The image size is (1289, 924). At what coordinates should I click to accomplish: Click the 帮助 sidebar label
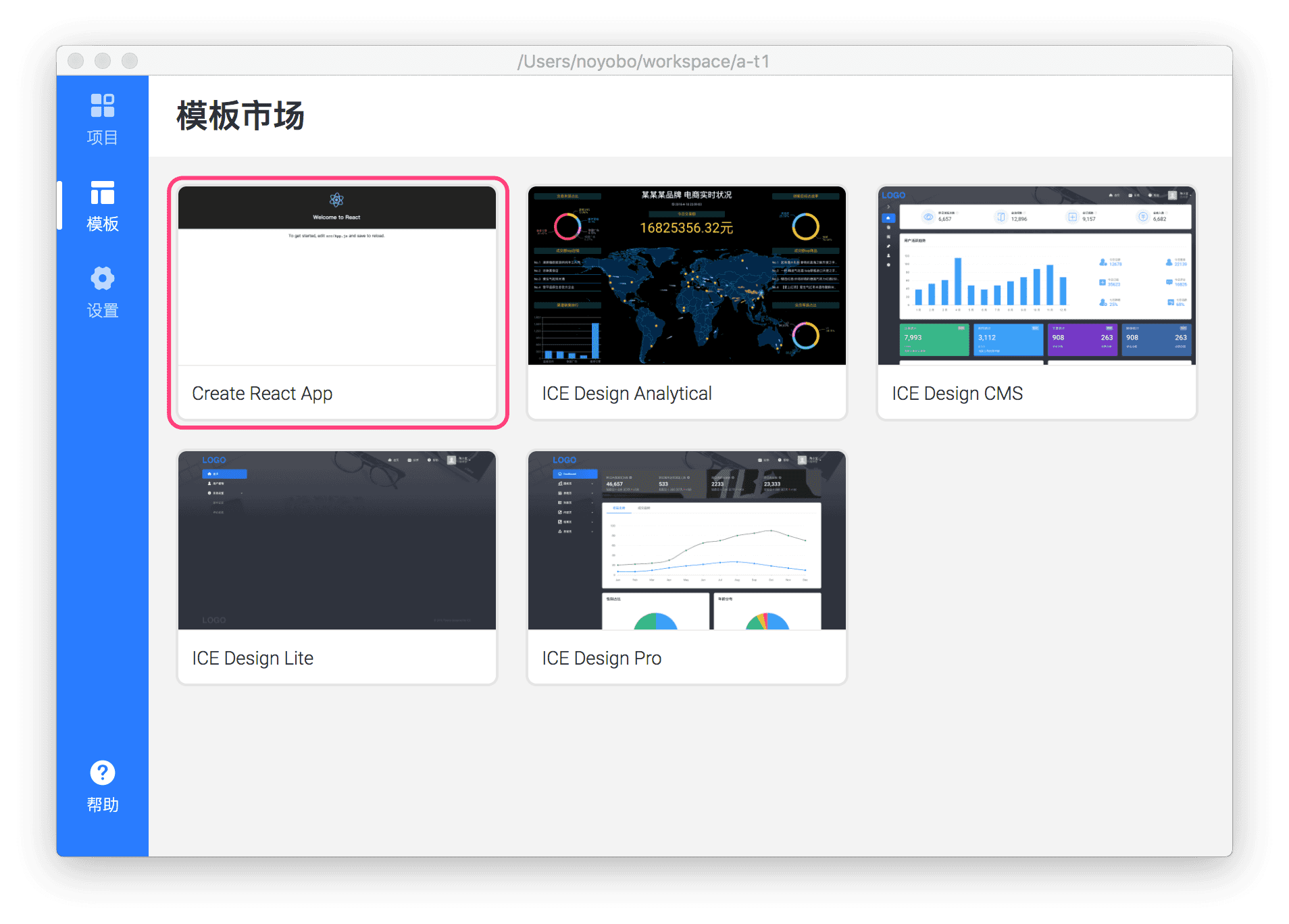103,804
